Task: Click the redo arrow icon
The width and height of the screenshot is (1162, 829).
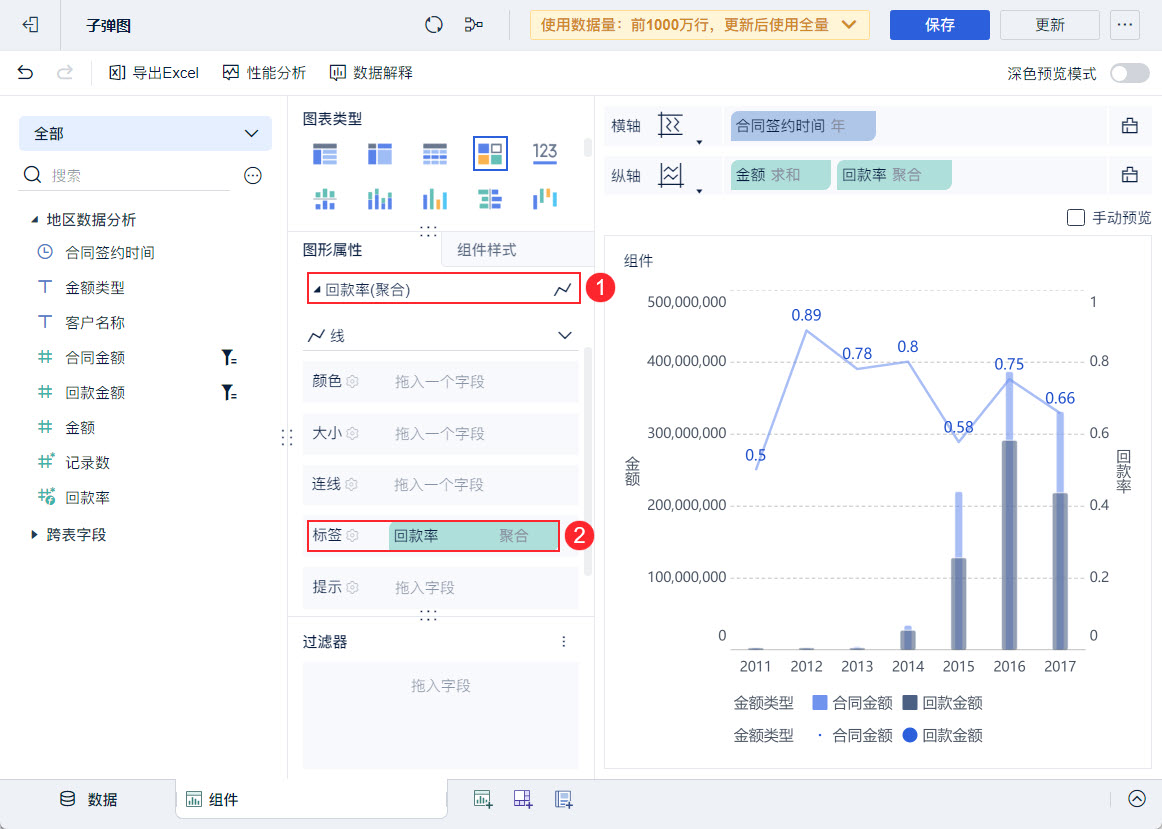Action: (x=65, y=72)
